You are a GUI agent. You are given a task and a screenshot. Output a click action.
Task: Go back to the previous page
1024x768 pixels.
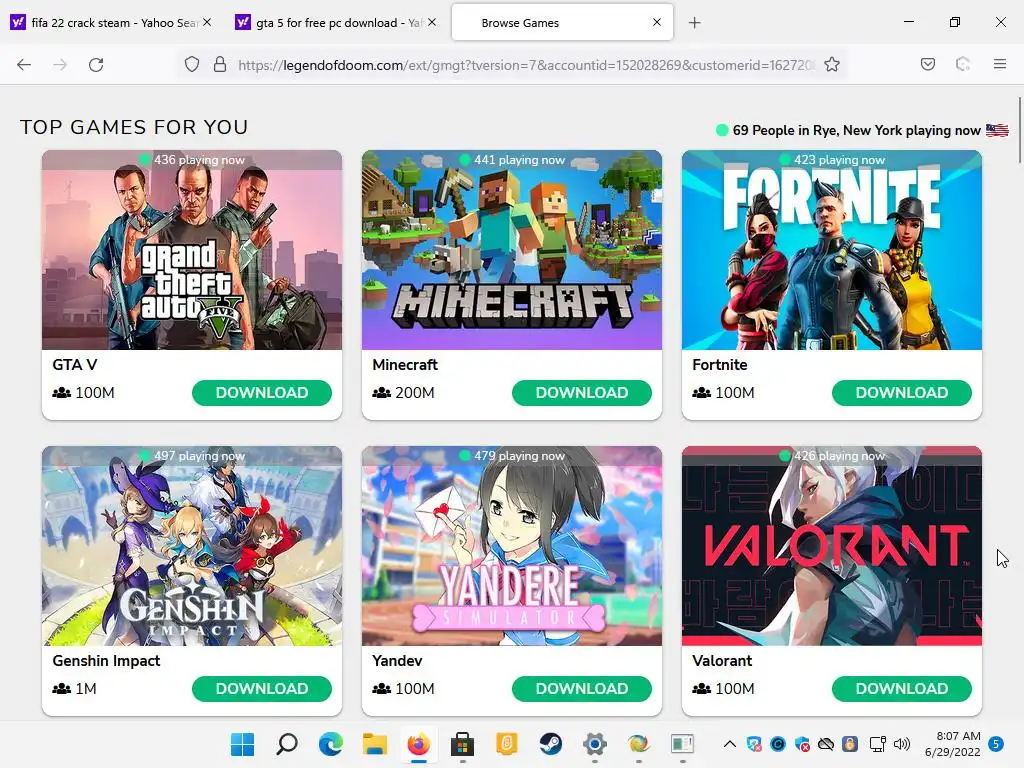[24, 64]
